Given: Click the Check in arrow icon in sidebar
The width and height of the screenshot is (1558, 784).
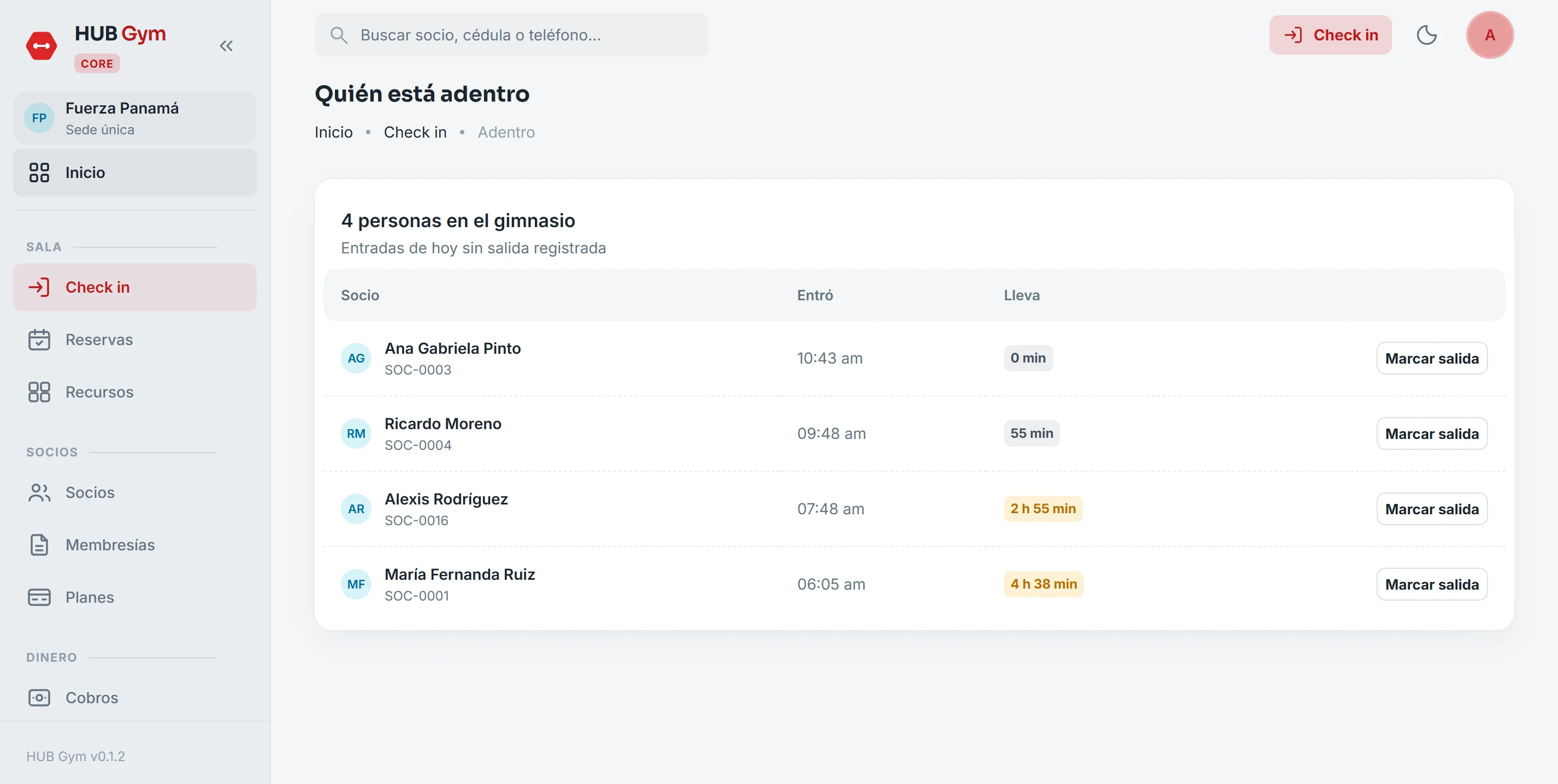Looking at the screenshot, I should pyautogui.click(x=39, y=287).
